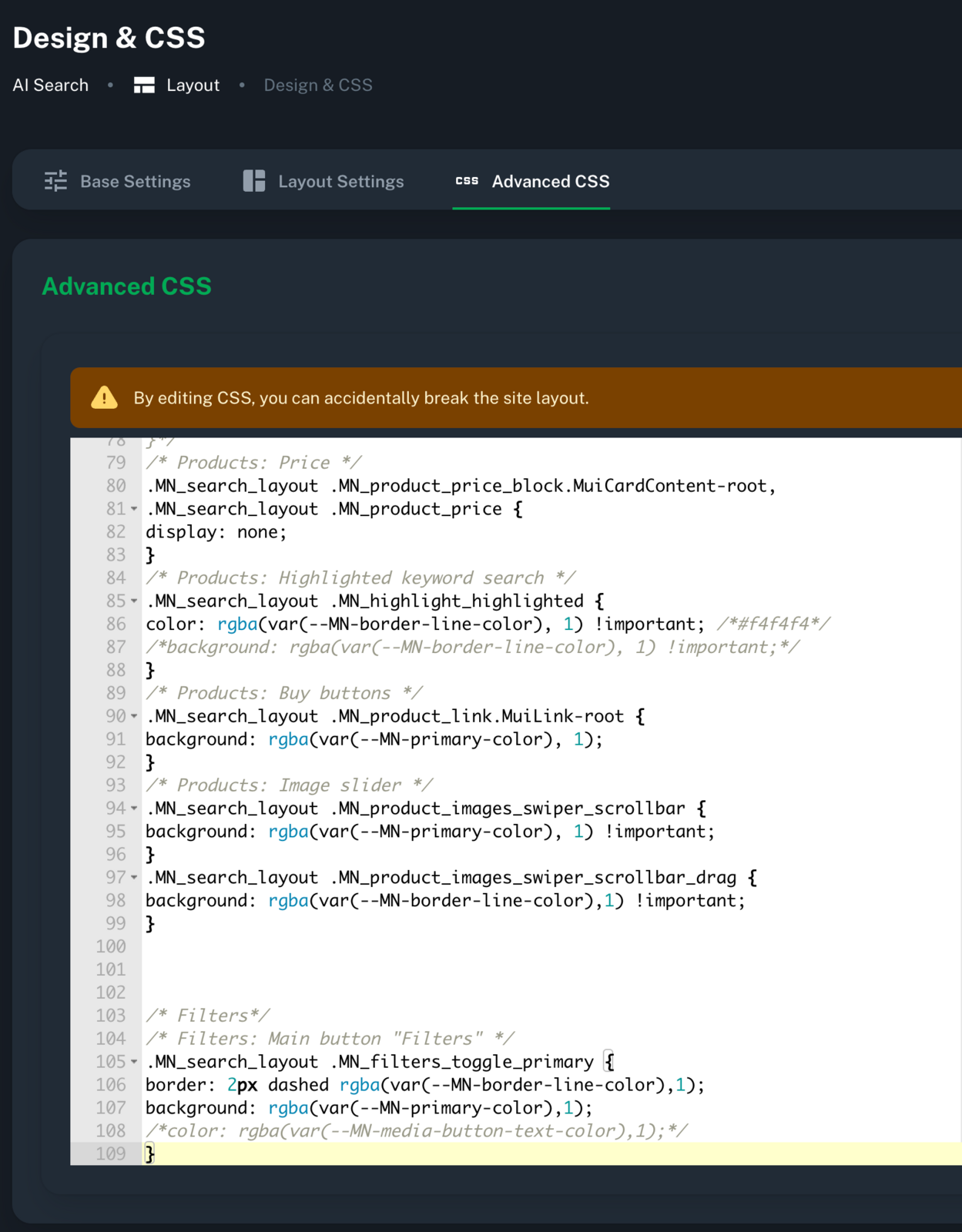Screen dimensions: 962x1232
Task: Collapse the Buy buttons rule at line 90
Action: tap(134, 716)
